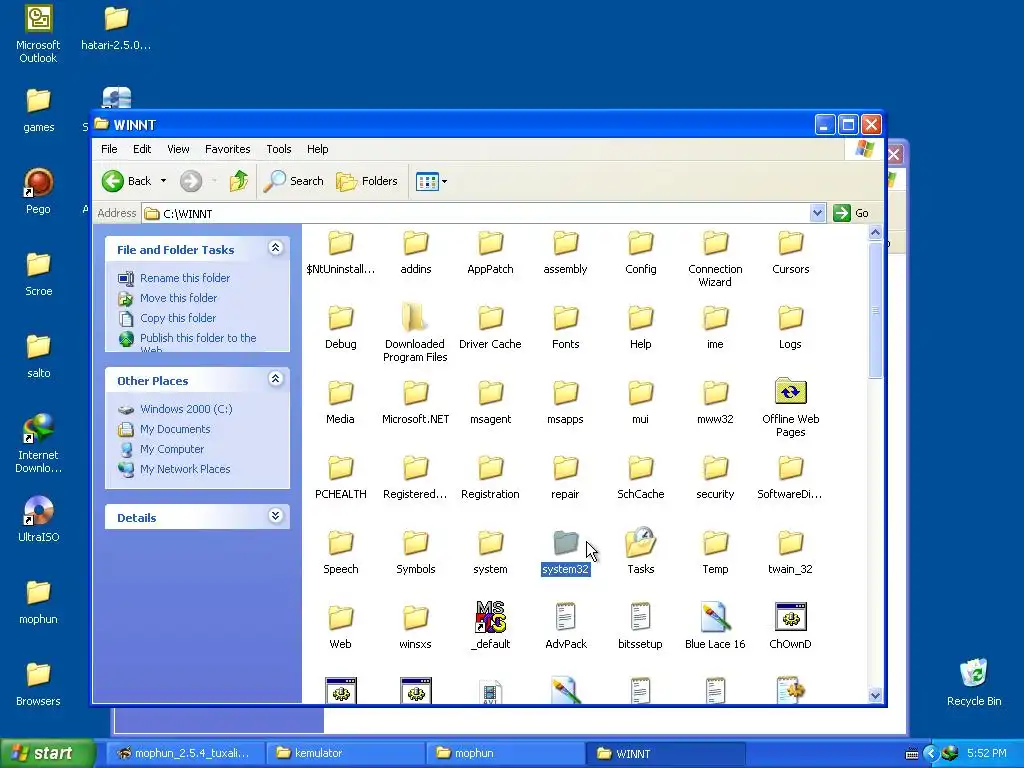Open the Microsoft Outlook desktop icon
Viewport: 1024px width, 768px height.
pyautogui.click(x=39, y=34)
